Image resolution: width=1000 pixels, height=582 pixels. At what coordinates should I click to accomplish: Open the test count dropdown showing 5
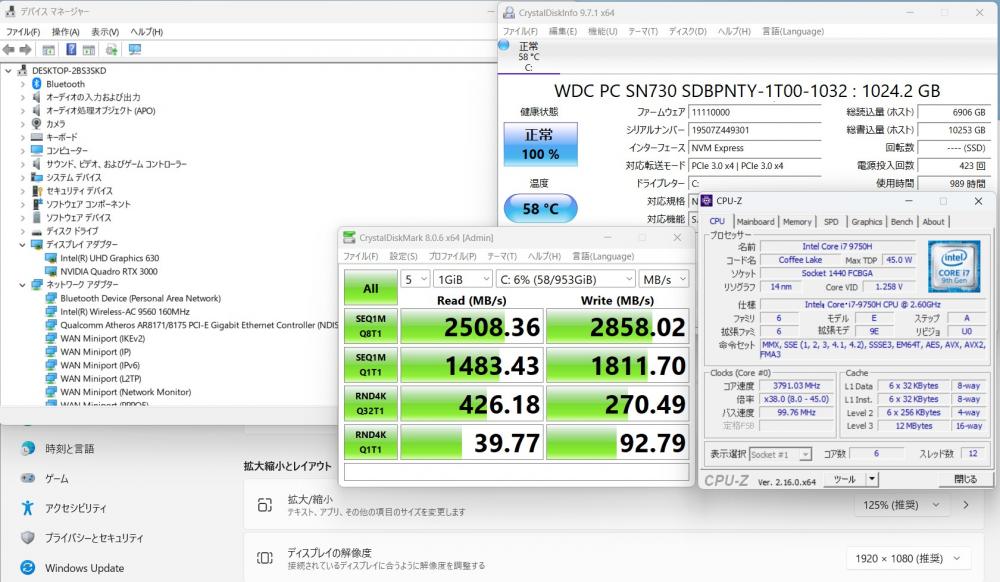(415, 279)
